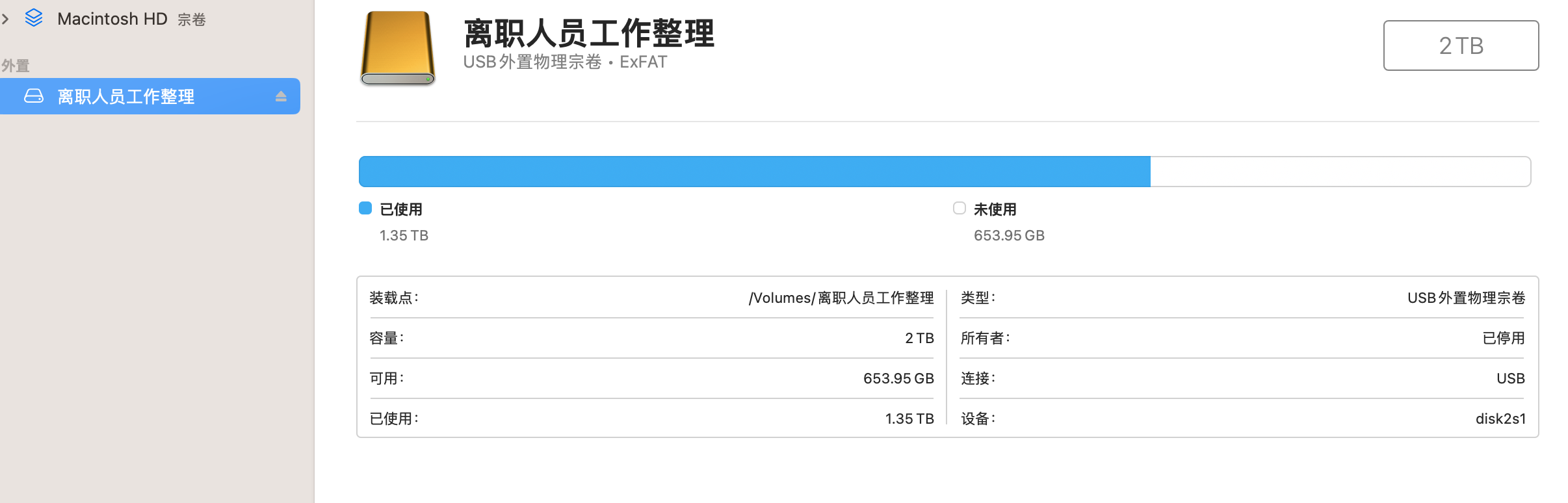Click the blue used portion of storage bar
This screenshot has height=503, width=1568.
pos(754,172)
